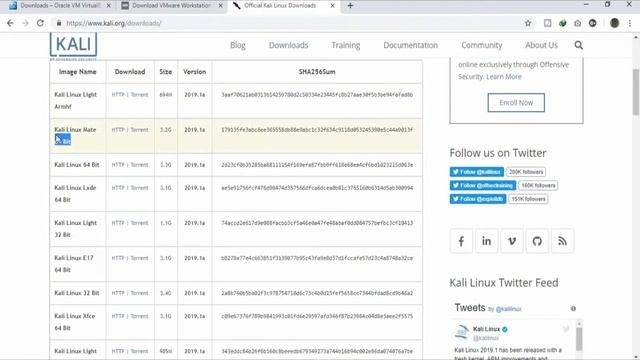Reload the Kali downloads page
The height and width of the screenshot is (360, 640).
pos(40,23)
